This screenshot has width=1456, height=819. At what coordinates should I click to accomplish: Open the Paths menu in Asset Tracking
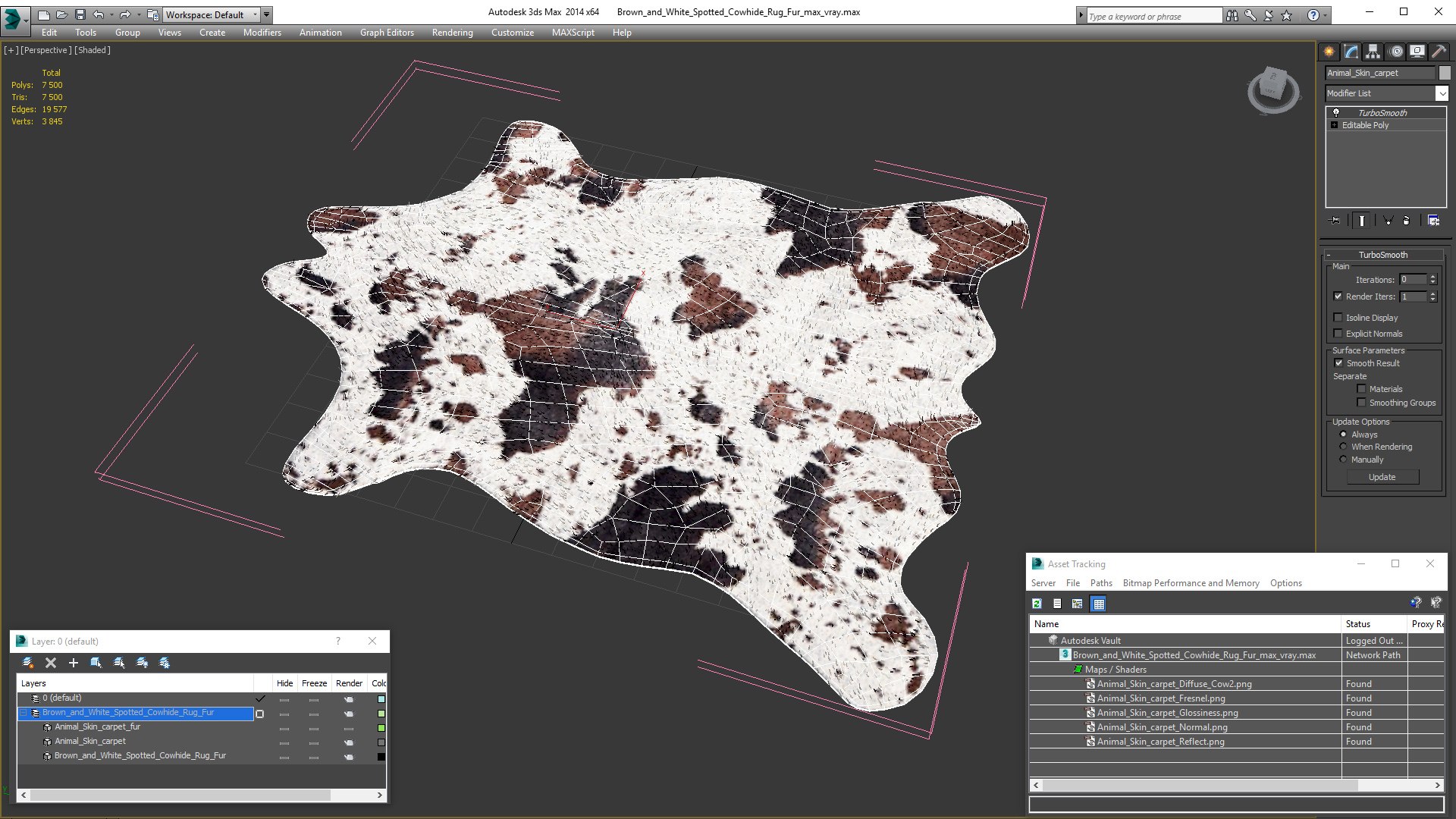[x=1100, y=583]
